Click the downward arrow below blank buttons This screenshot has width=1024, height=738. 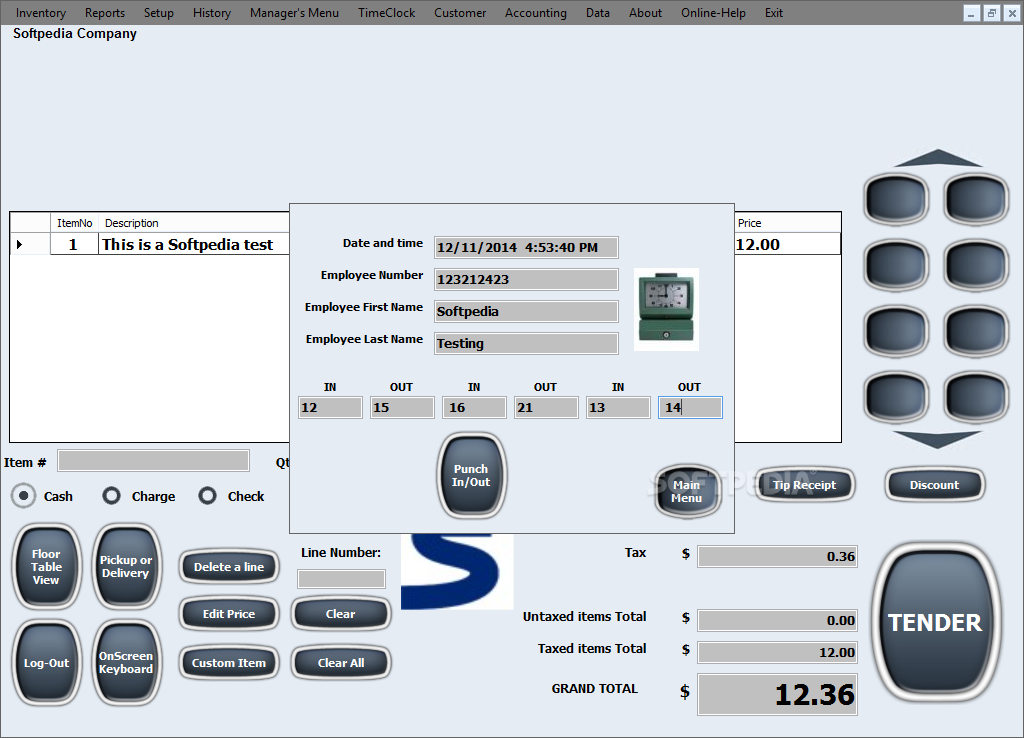pyautogui.click(x=937, y=440)
